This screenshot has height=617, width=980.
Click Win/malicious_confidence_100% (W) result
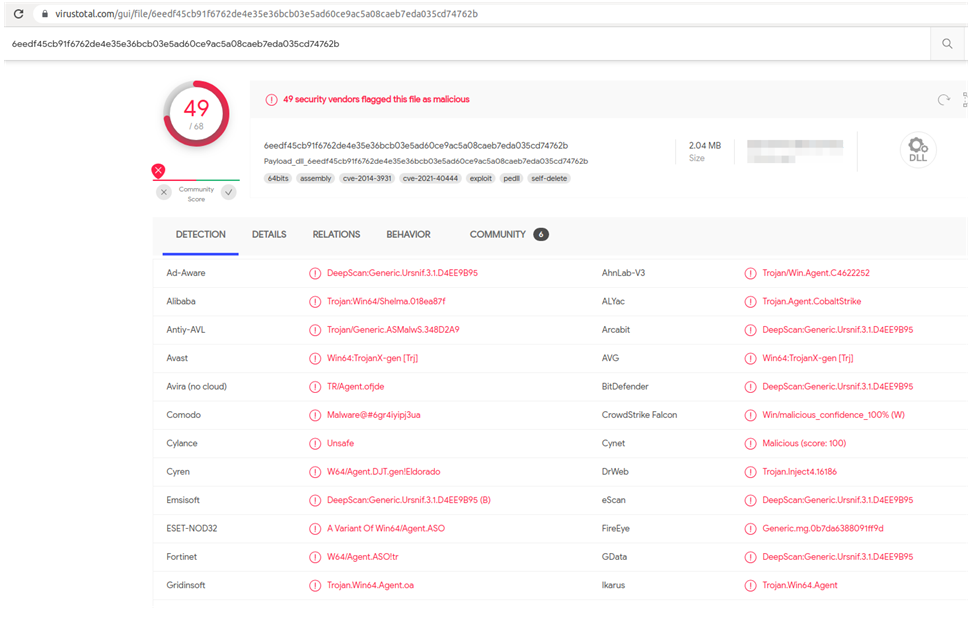(833, 415)
